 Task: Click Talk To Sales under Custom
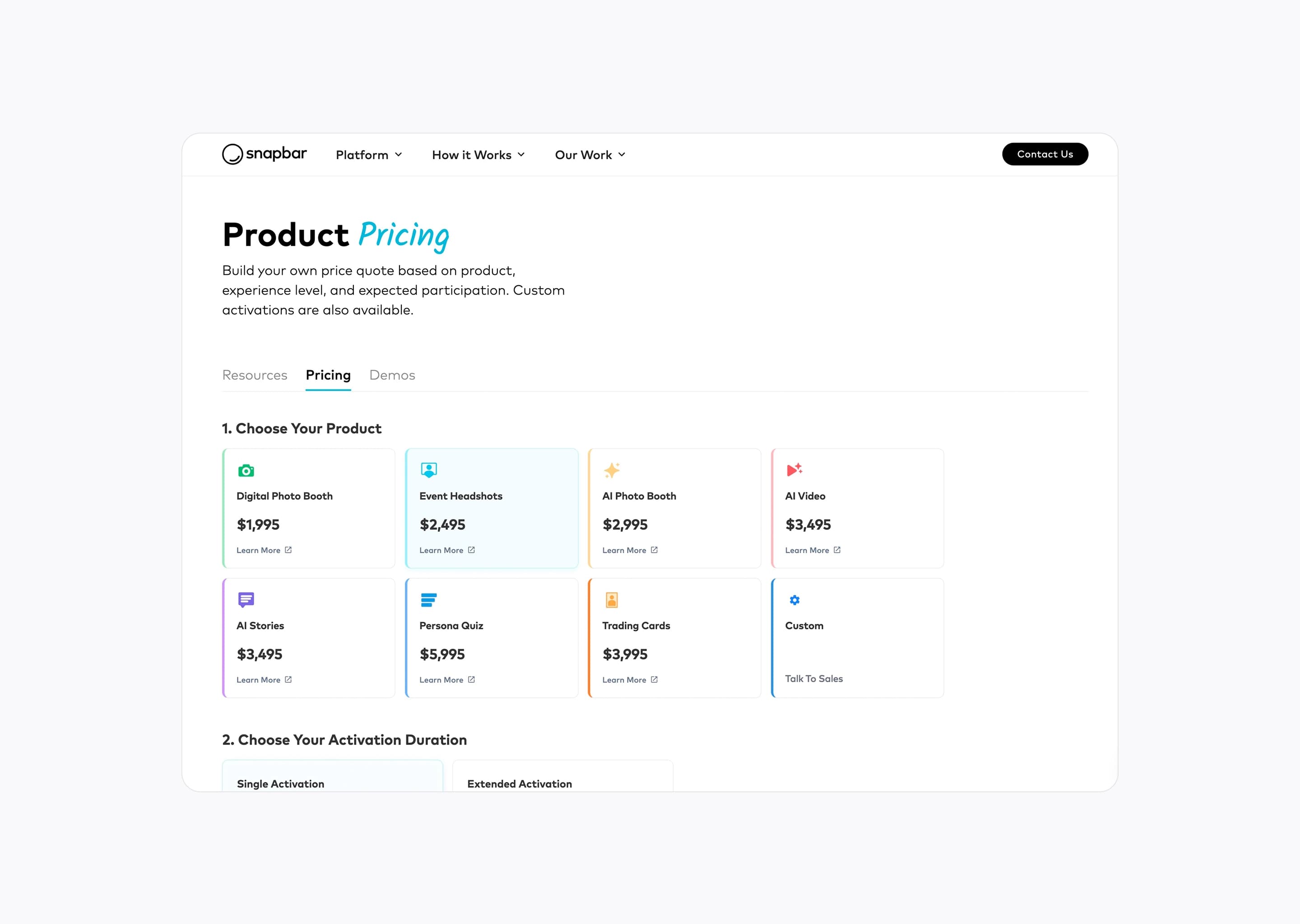coord(813,678)
